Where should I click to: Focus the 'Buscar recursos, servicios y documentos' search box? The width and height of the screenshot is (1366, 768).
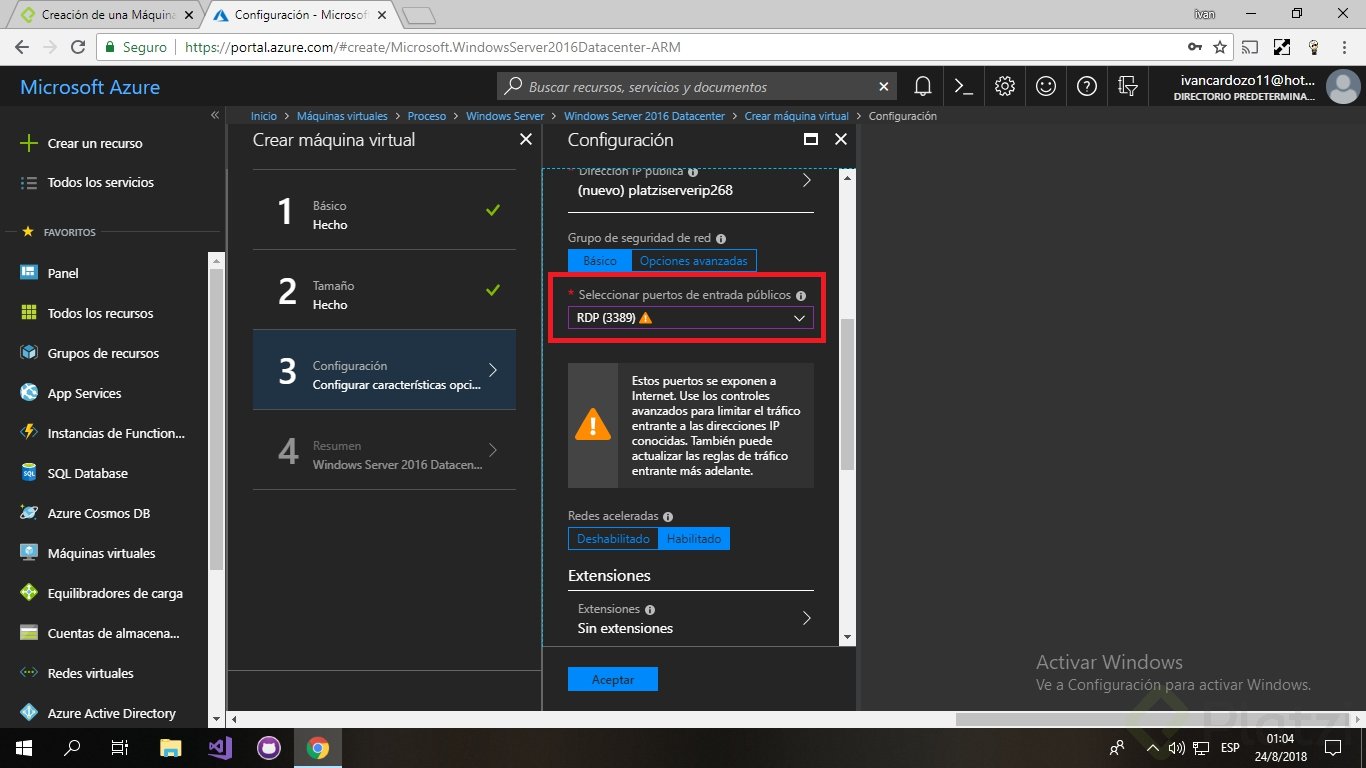[696, 87]
